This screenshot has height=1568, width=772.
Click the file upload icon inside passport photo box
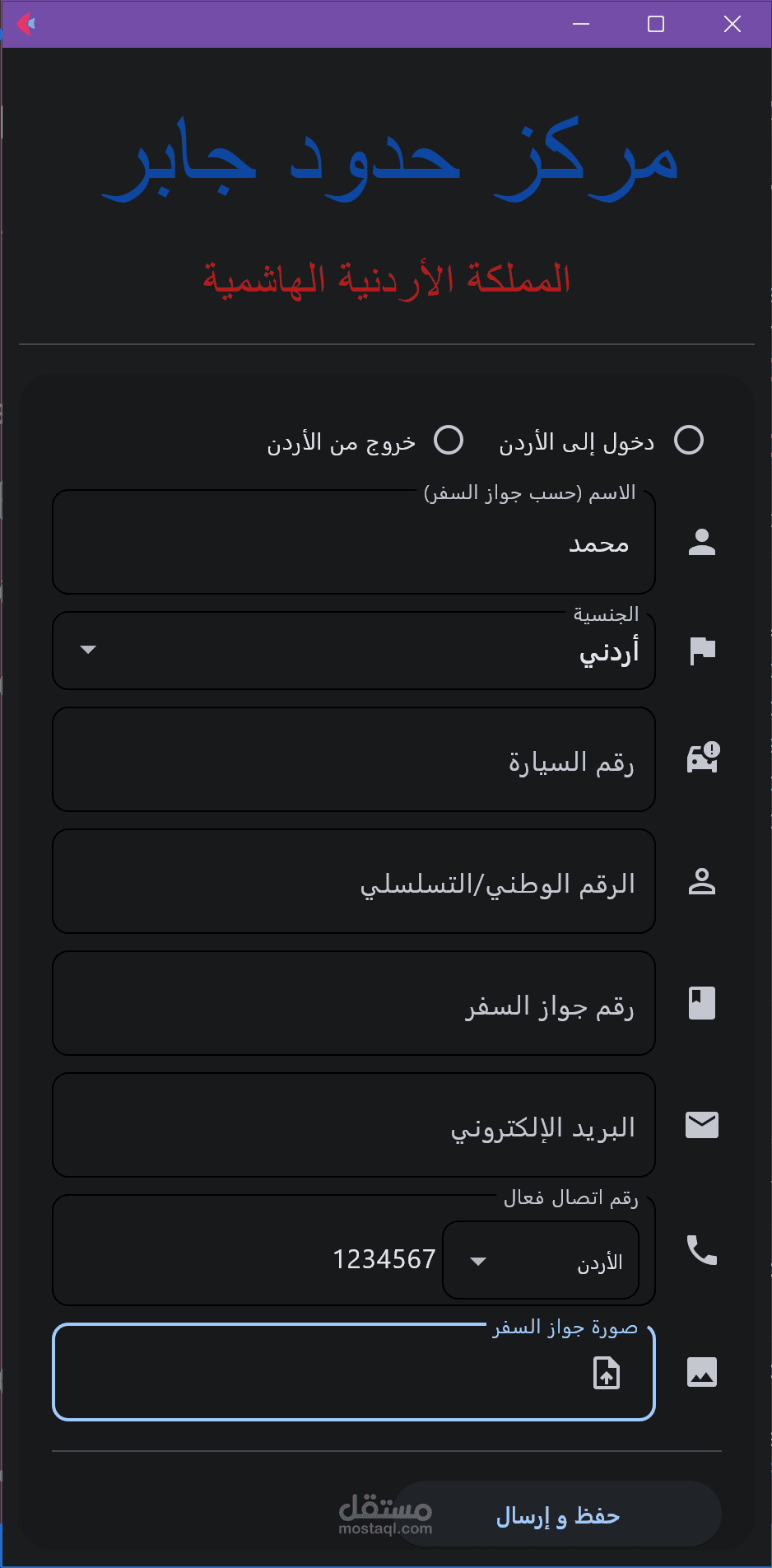607,1373
